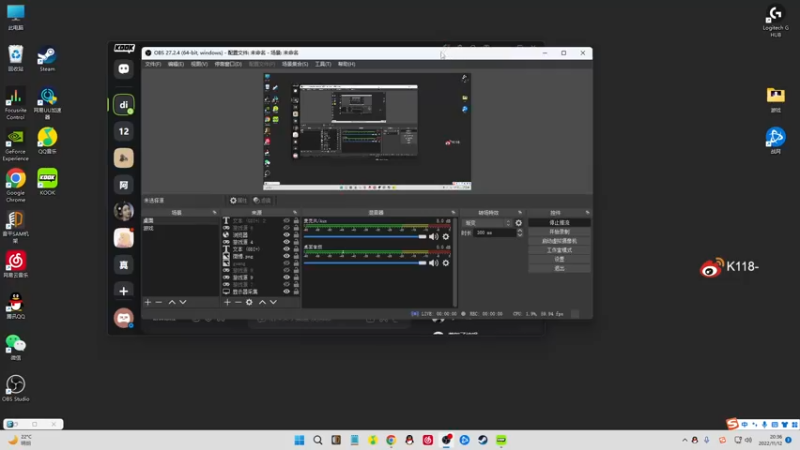
Task: Open source properties gear in the sources toolbar
Action: pos(249,302)
